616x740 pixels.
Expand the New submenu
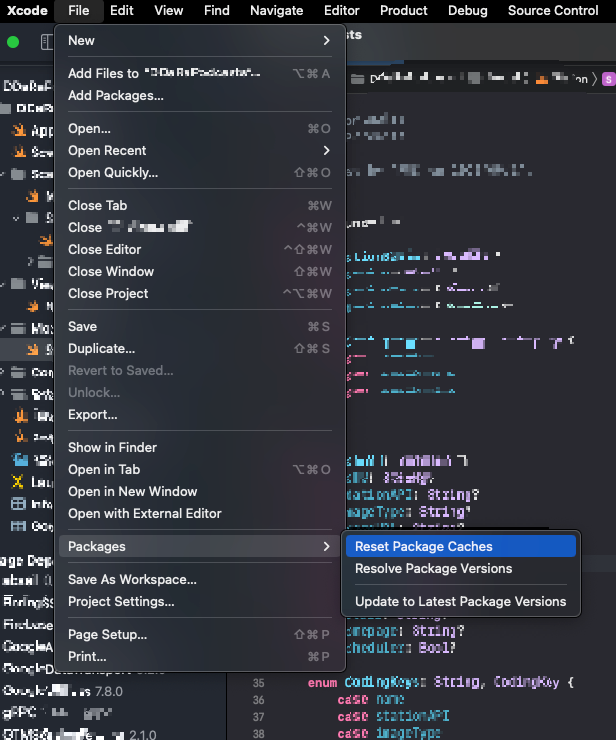tap(200, 41)
